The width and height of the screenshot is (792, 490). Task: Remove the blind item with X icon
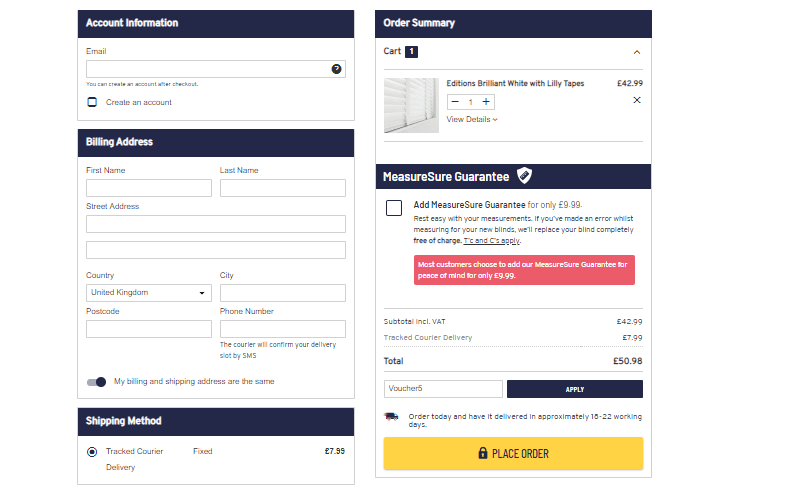tap(637, 100)
